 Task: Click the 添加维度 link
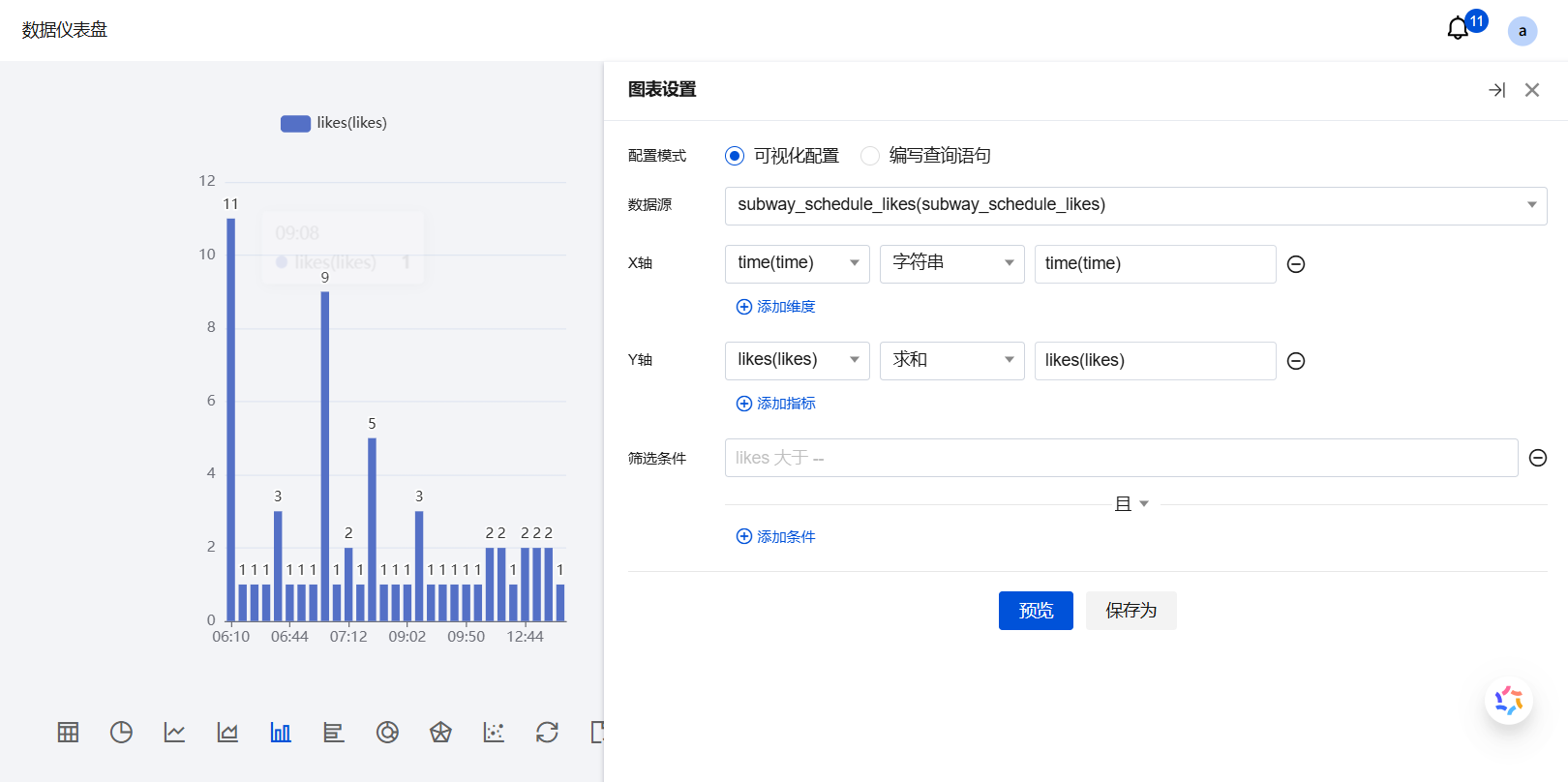[x=776, y=307]
